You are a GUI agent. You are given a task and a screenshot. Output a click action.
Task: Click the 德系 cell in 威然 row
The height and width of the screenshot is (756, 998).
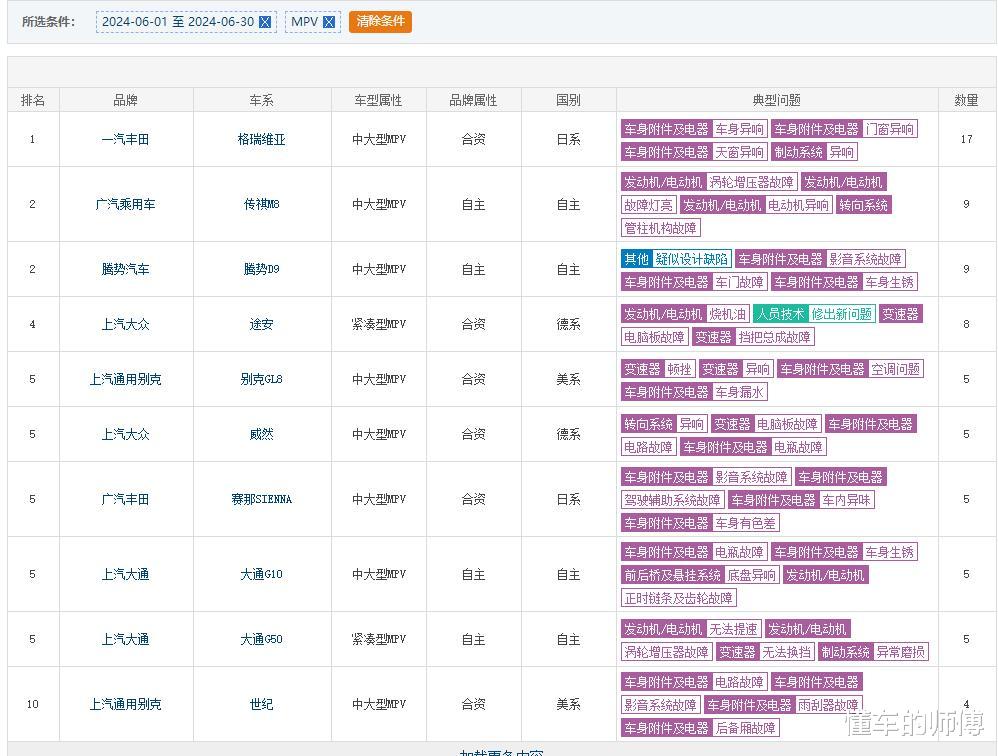pyautogui.click(x=568, y=434)
